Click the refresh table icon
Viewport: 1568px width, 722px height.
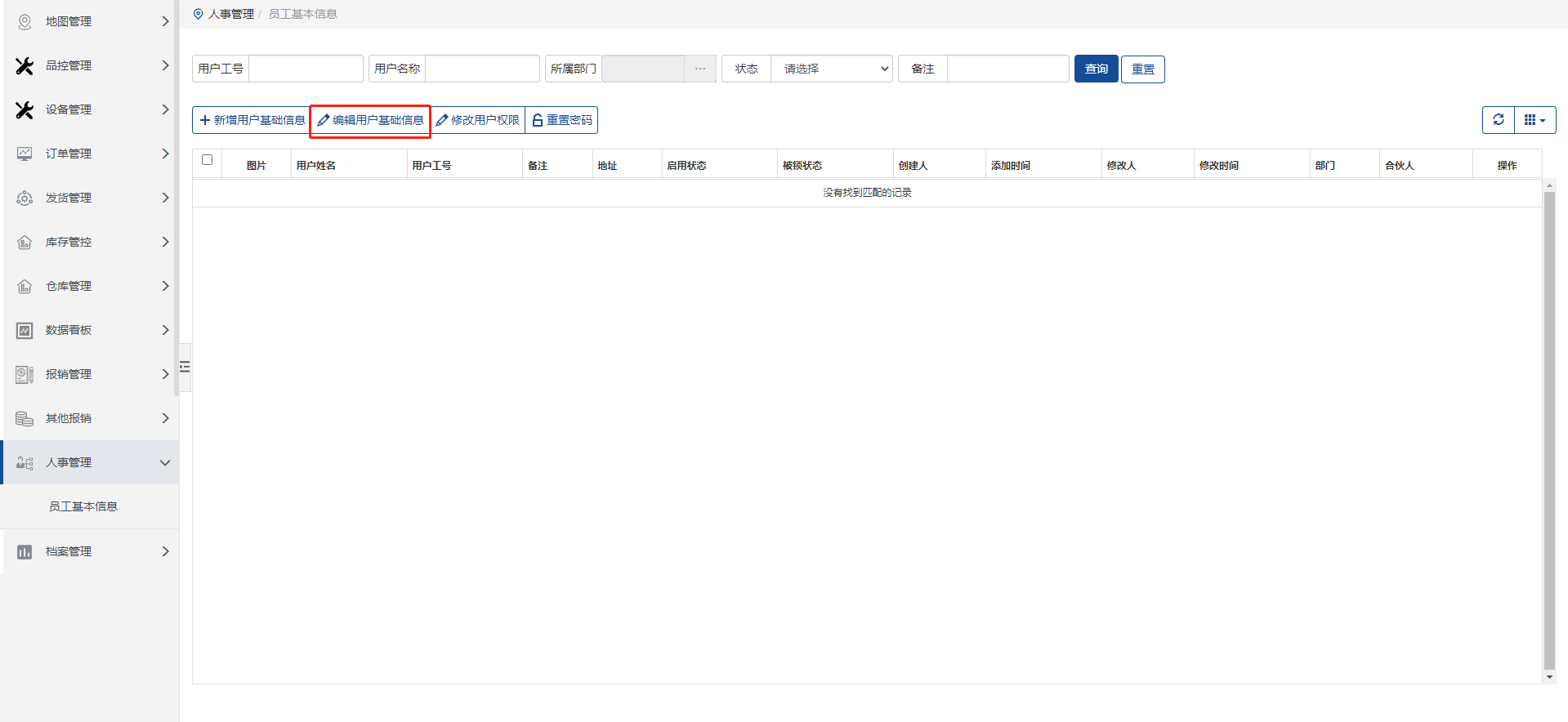click(x=1498, y=120)
